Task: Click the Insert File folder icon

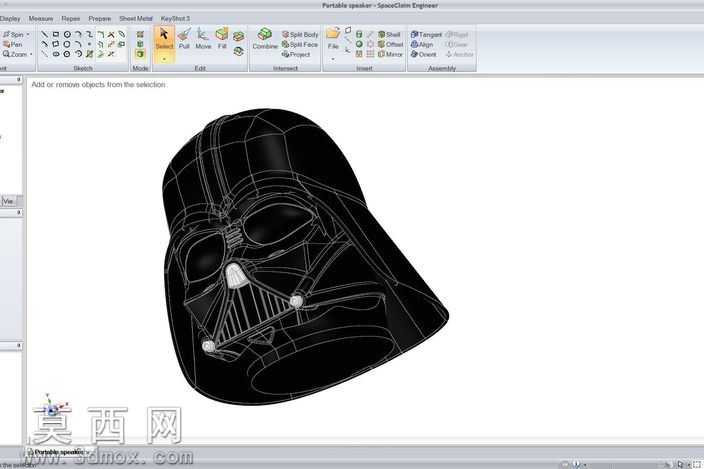Action: [333, 33]
